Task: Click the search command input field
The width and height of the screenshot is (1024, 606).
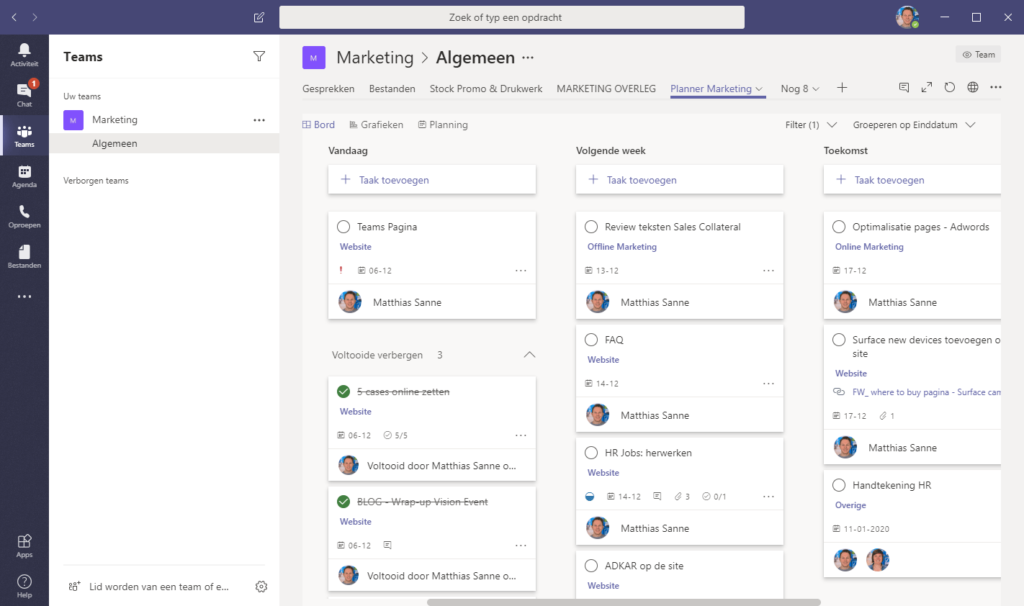Action: (511, 18)
